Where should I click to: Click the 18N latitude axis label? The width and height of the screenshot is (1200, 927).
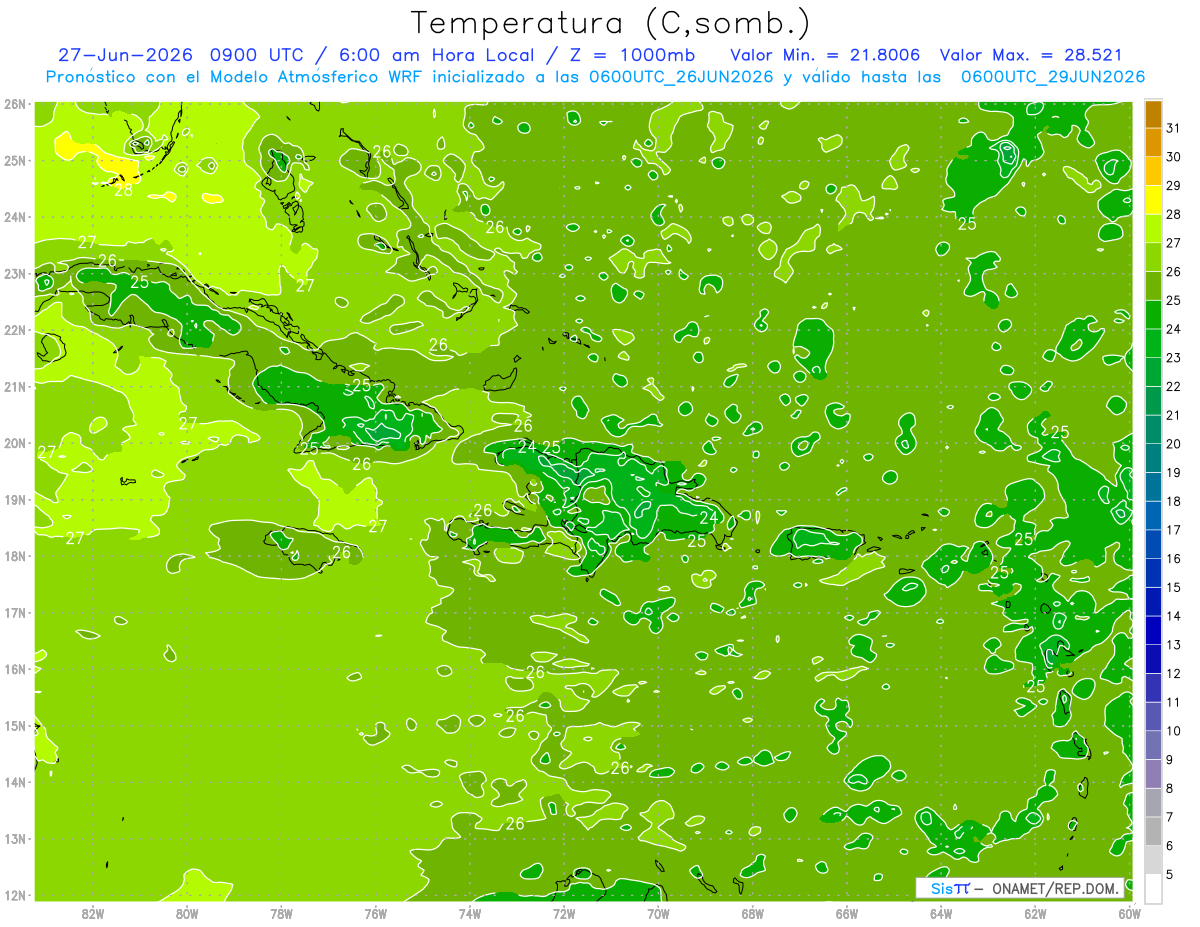pyautogui.click(x=15, y=556)
